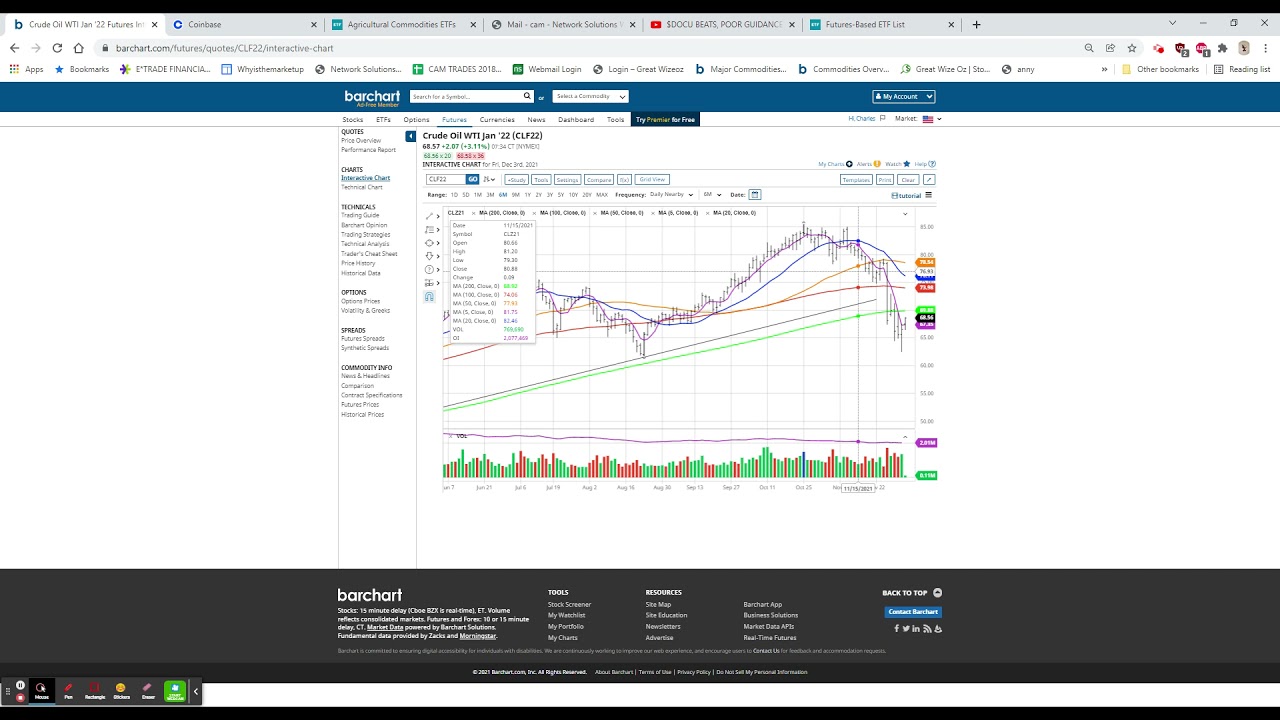Open the Select a Commodity dropdown
1280x720 pixels.
point(590,97)
